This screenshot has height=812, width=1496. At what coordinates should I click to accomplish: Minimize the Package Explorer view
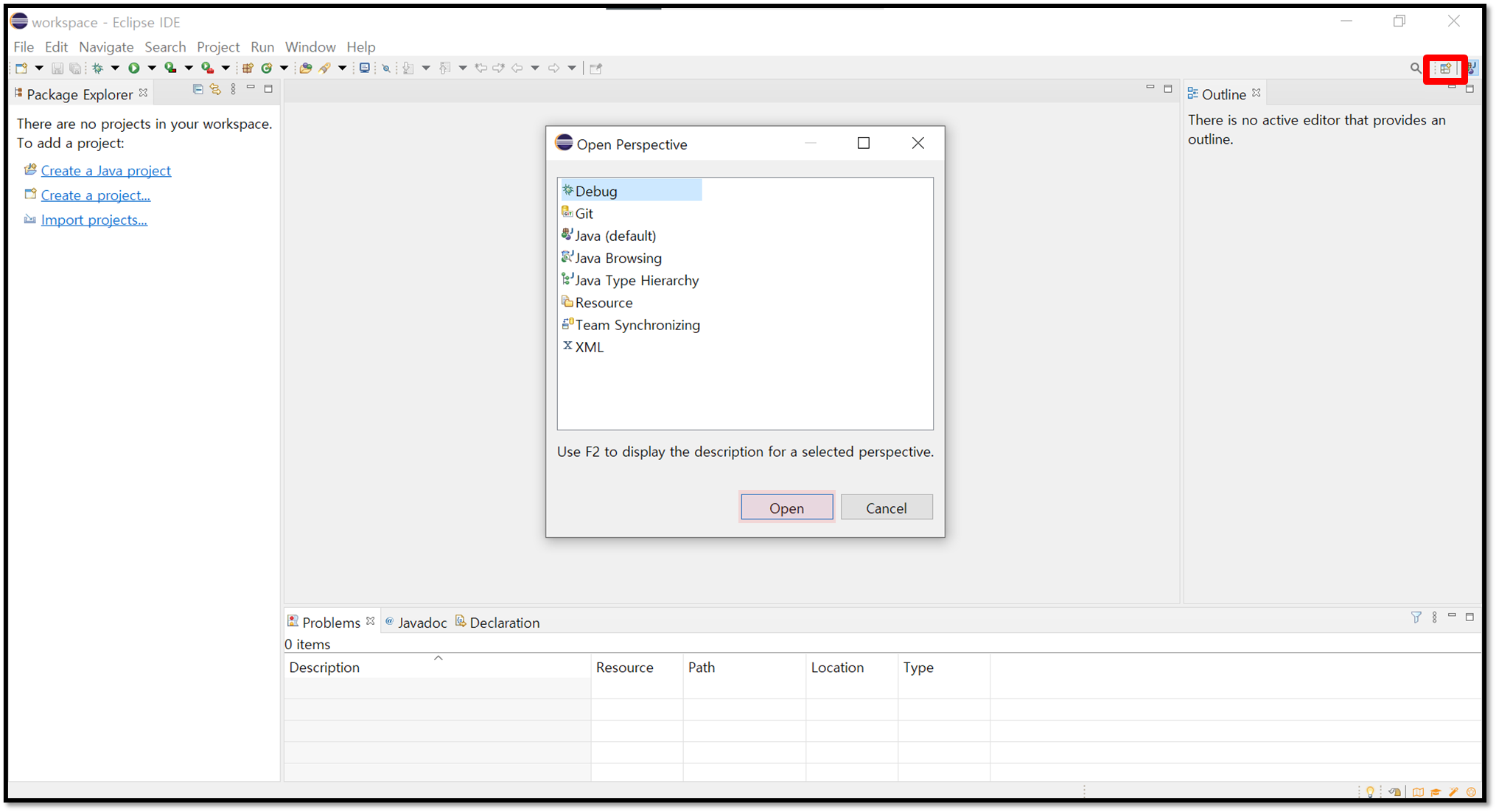(251, 88)
